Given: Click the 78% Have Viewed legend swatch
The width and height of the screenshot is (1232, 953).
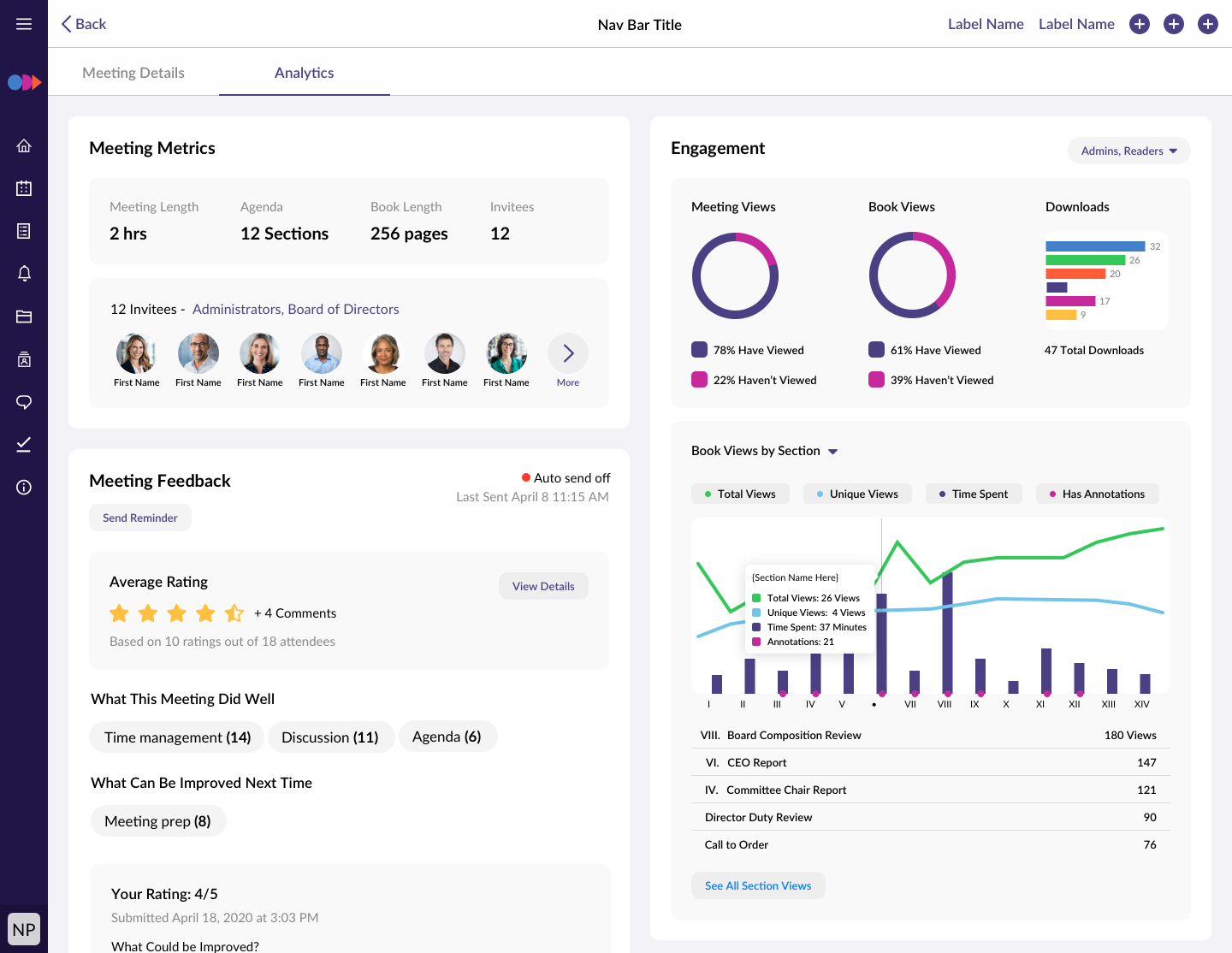Looking at the screenshot, I should click(699, 350).
